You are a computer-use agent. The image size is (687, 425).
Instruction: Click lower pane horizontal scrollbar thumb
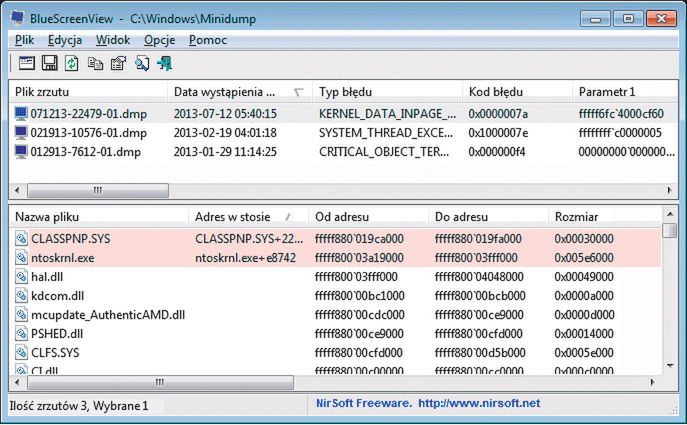(160, 382)
